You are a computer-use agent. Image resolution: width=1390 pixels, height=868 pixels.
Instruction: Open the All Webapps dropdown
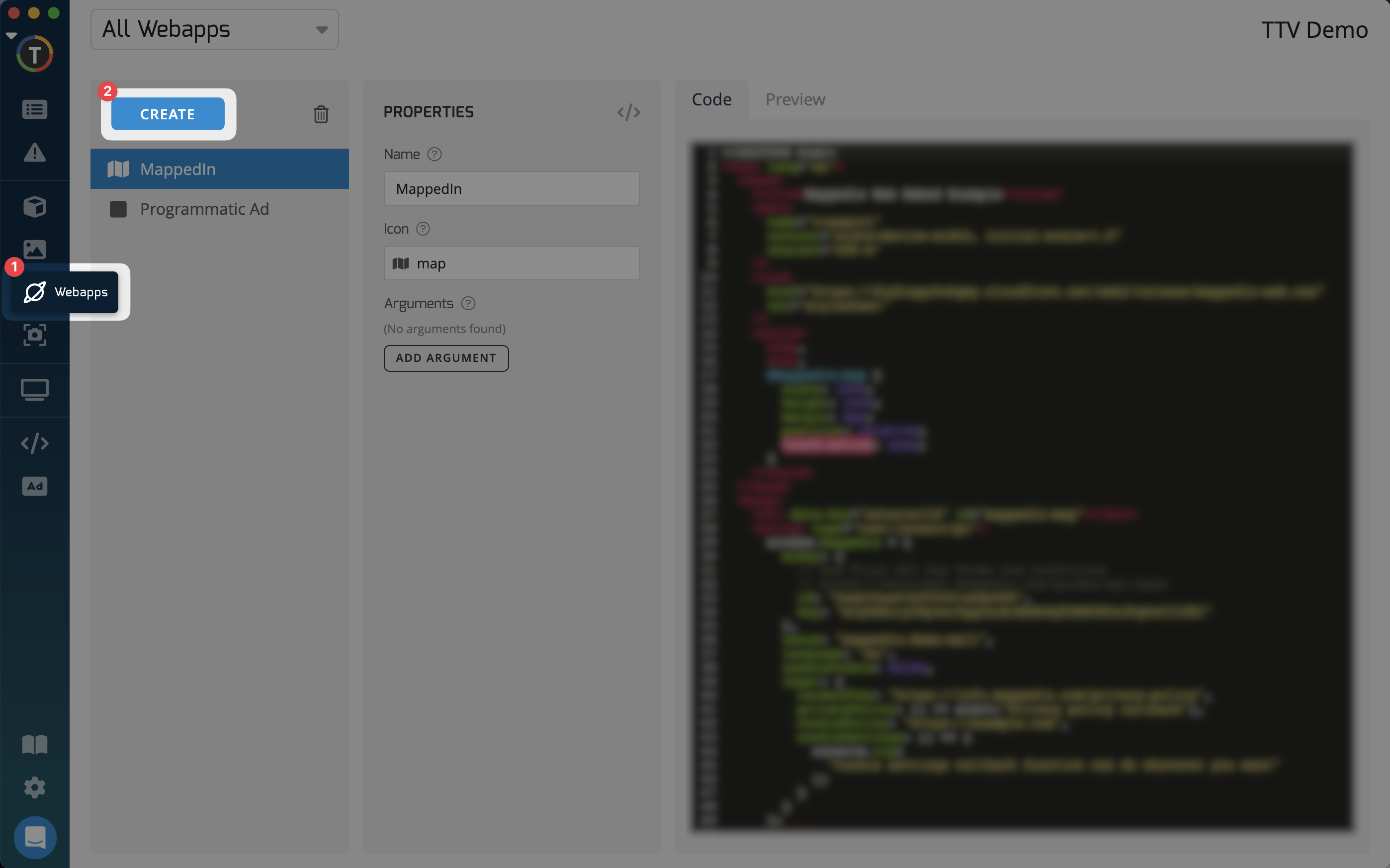coord(214,29)
